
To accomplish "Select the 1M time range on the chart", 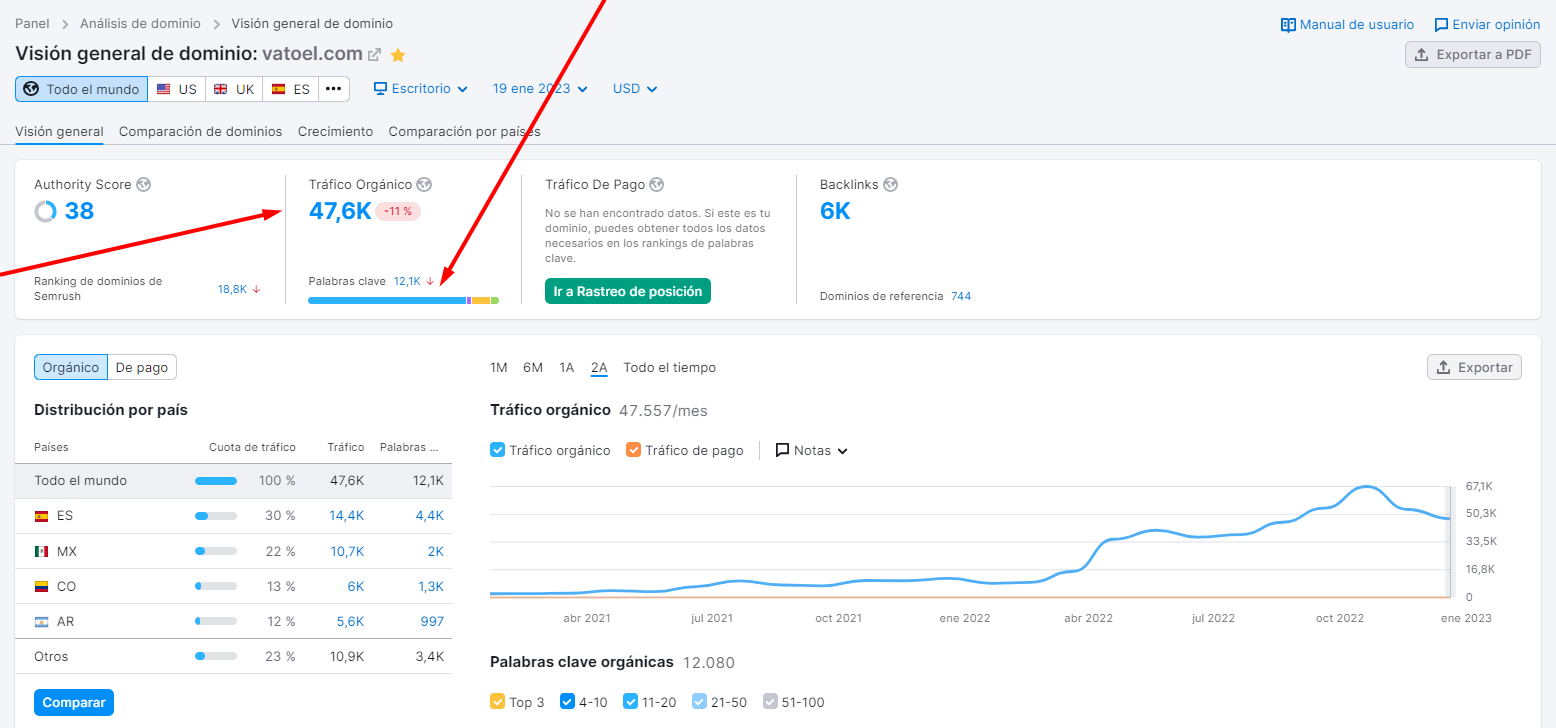I will click(498, 367).
